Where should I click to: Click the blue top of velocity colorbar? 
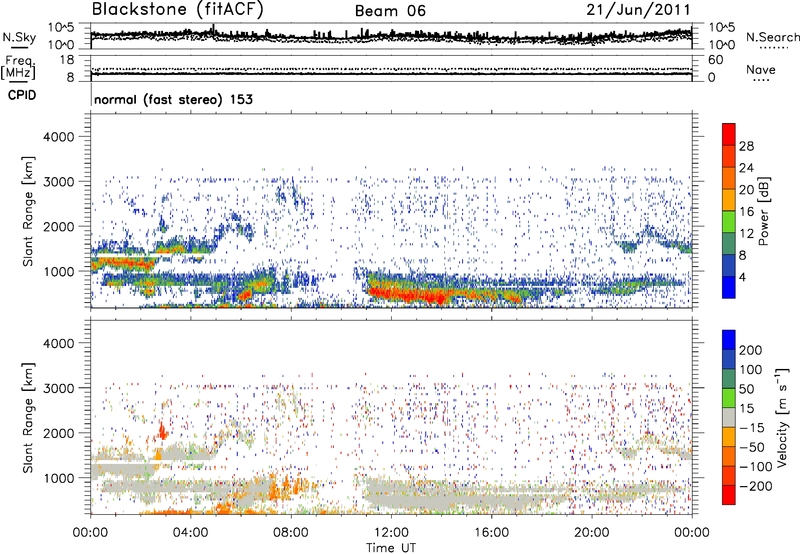click(x=729, y=340)
